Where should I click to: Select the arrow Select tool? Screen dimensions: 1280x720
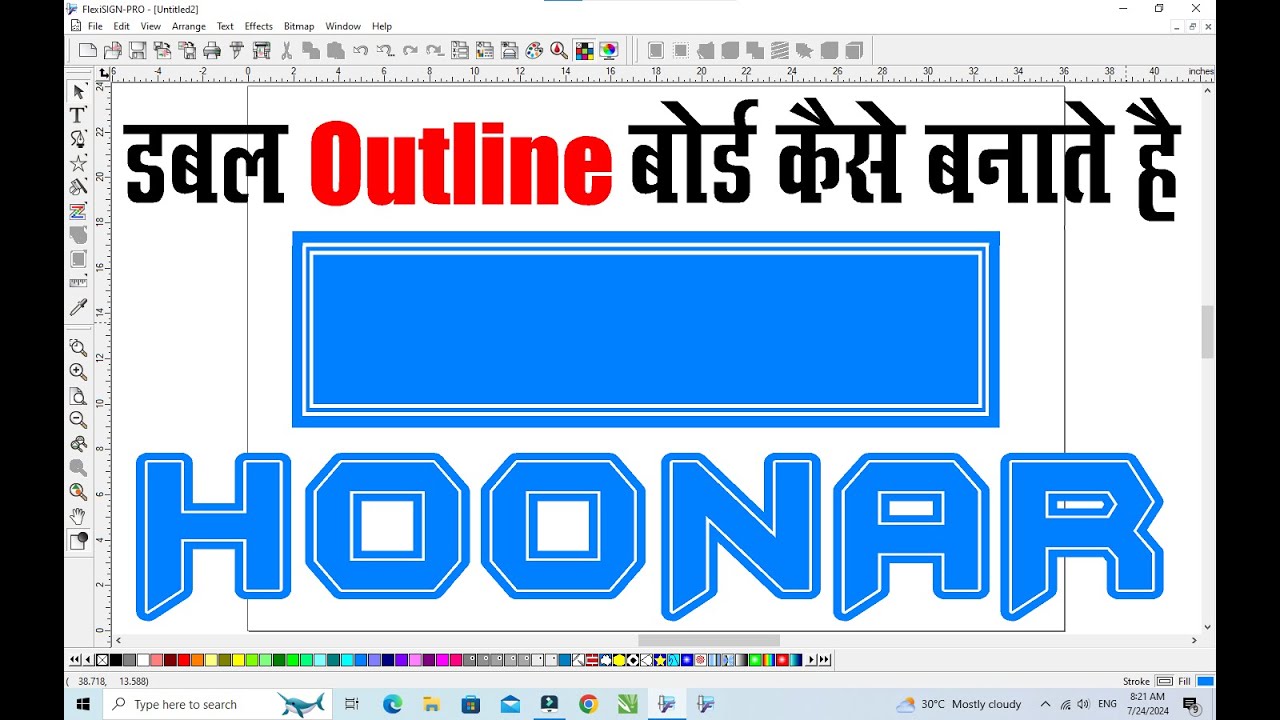pyautogui.click(x=78, y=91)
